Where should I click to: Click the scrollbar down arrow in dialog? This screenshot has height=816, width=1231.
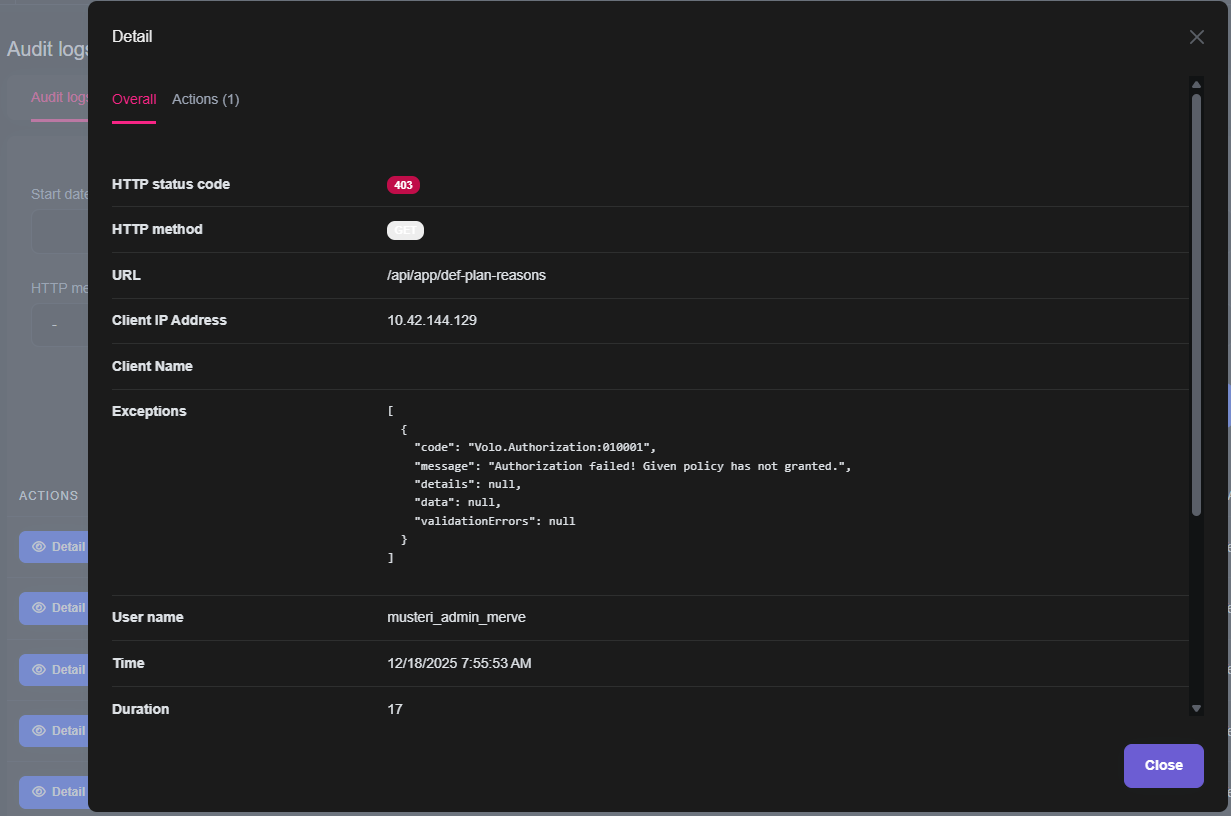pyautogui.click(x=1196, y=708)
